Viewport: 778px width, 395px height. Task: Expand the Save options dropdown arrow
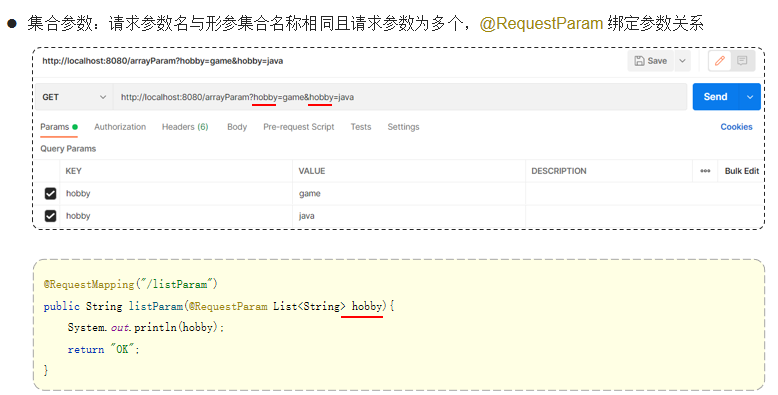click(682, 61)
